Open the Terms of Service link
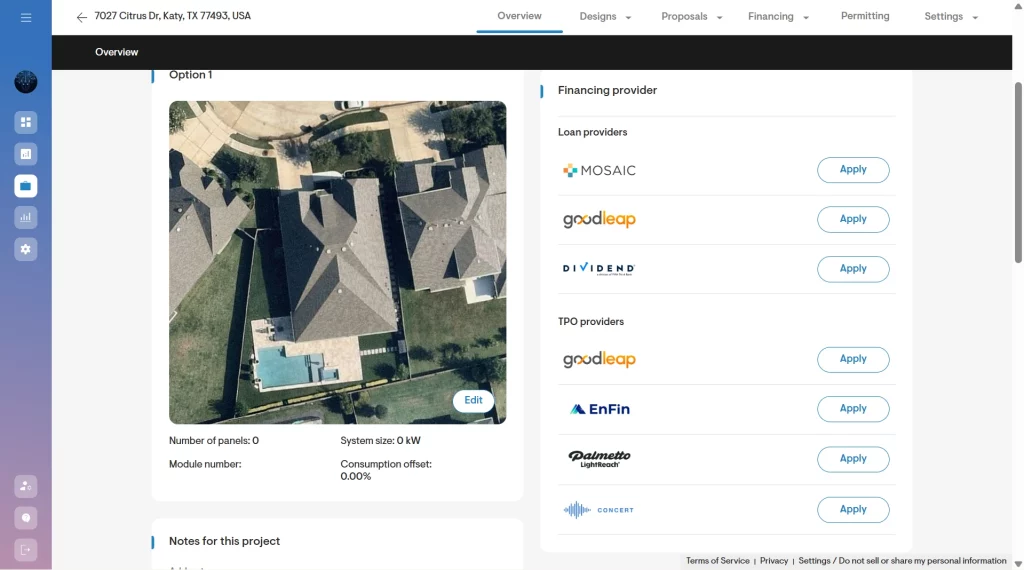The height and width of the screenshot is (570, 1024). pos(717,561)
